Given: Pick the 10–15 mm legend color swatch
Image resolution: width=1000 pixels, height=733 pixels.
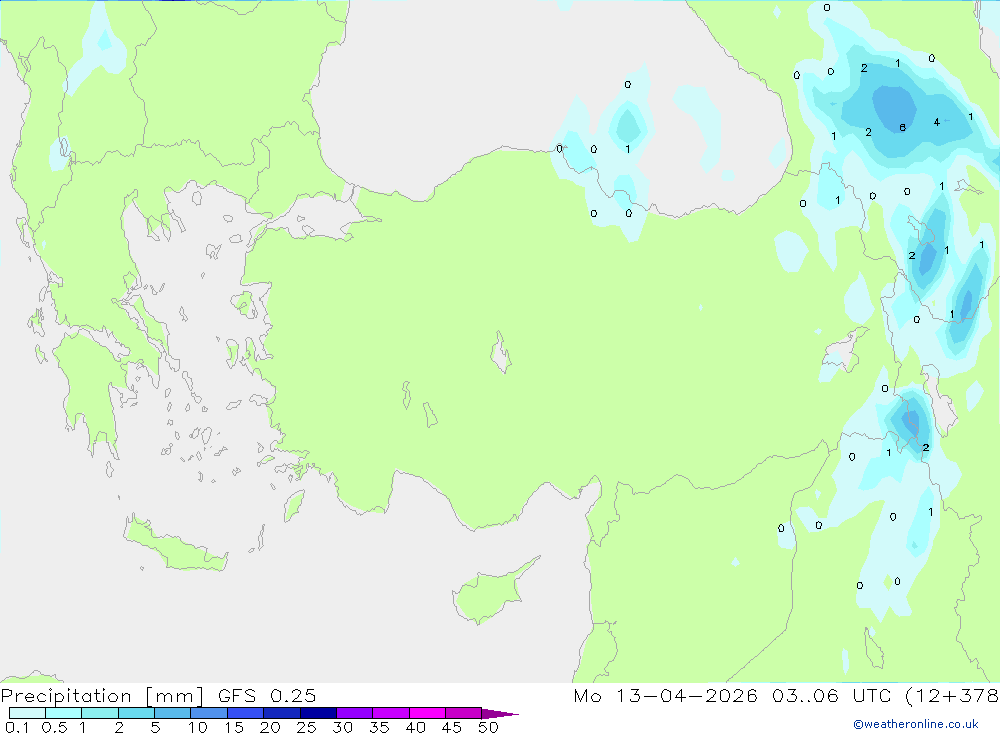Looking at the screenshot, I should click(209, 713).
